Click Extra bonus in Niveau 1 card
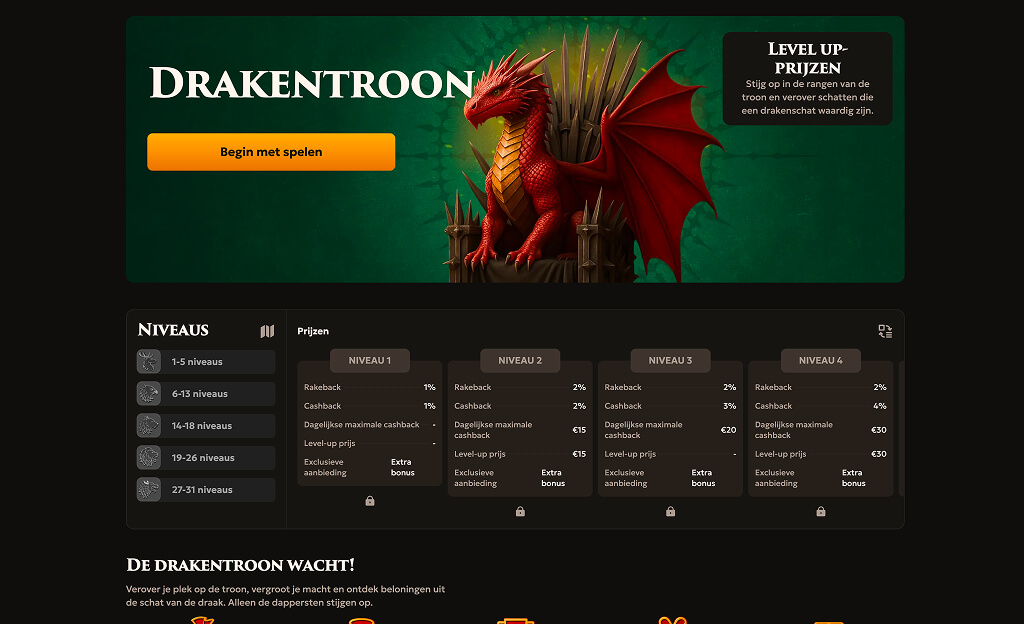Image resolution: width=1024 pixels, height=624 pixels. (x=402, y=467)
